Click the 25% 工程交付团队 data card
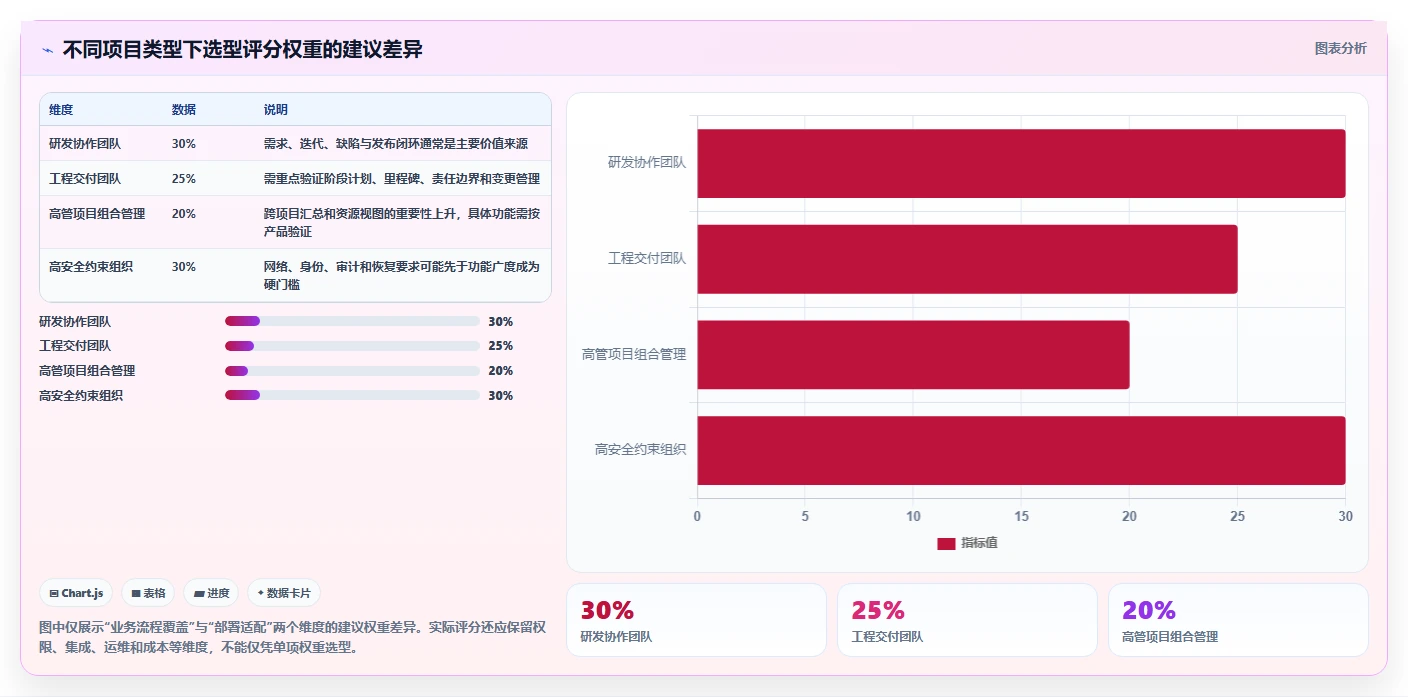 coord(967,620)
